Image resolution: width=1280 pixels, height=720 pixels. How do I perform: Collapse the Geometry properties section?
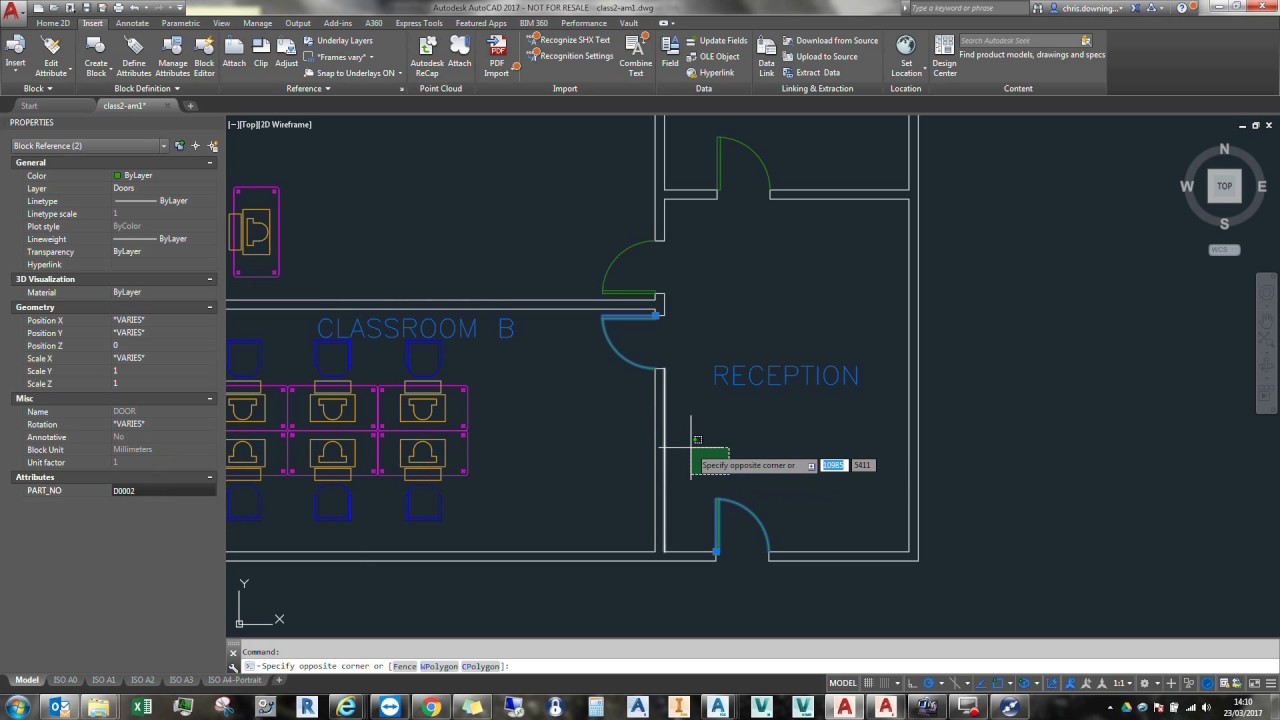point(210,307)
